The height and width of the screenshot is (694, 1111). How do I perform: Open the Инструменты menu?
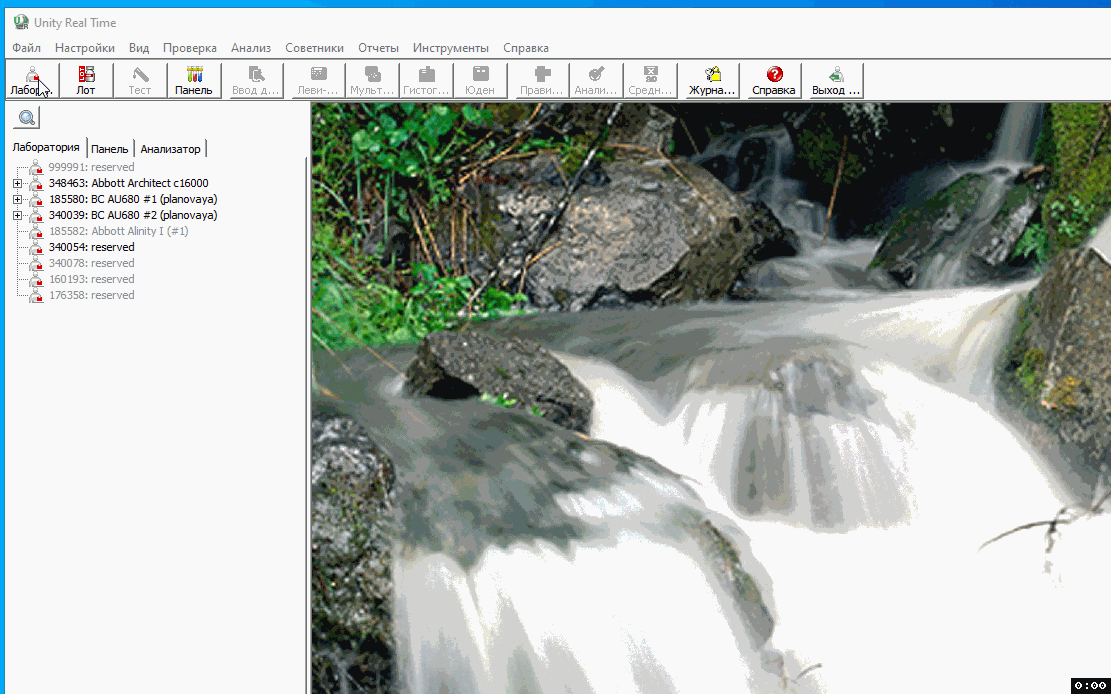(x=451, y=48)
